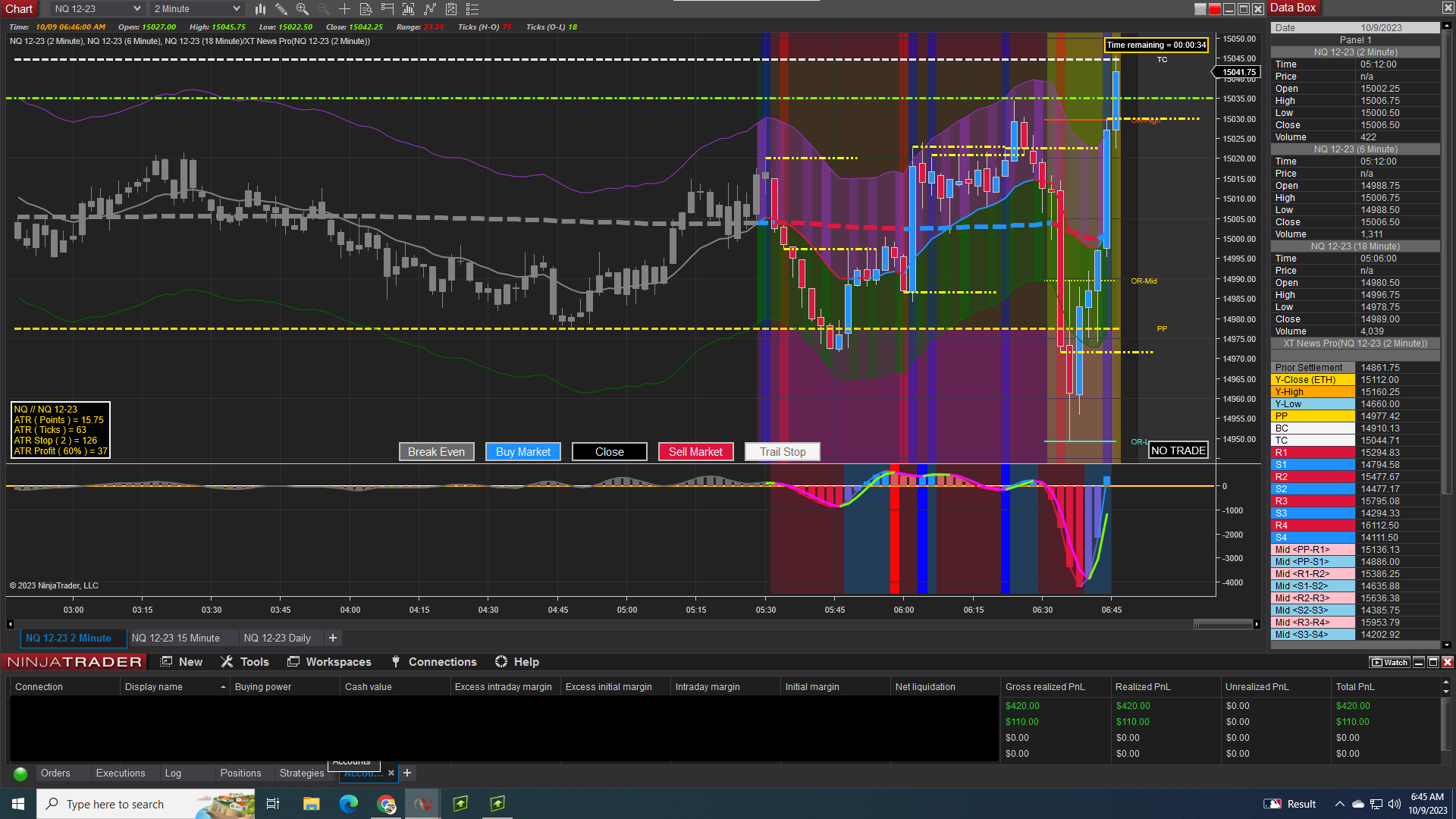This screenshot has width=1456, height=819.
Task: Open the Indicators toolbar icon
Action: pos(430,9)
